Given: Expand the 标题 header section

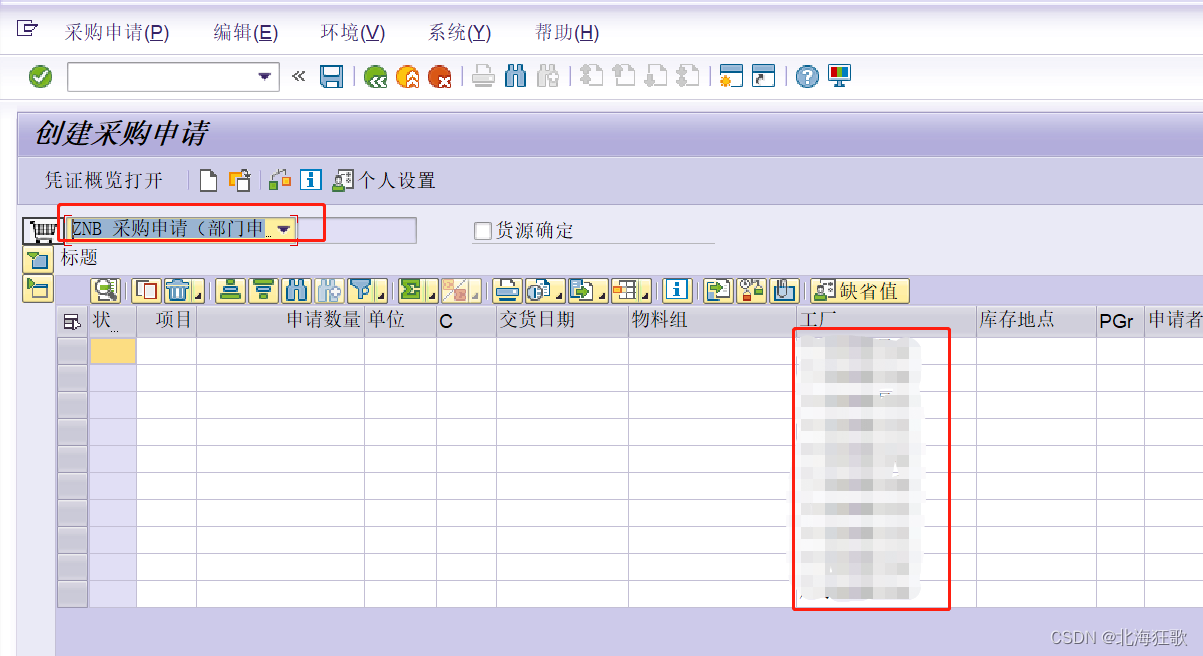Looking at the screenshot, I should (x=36, y=260).
